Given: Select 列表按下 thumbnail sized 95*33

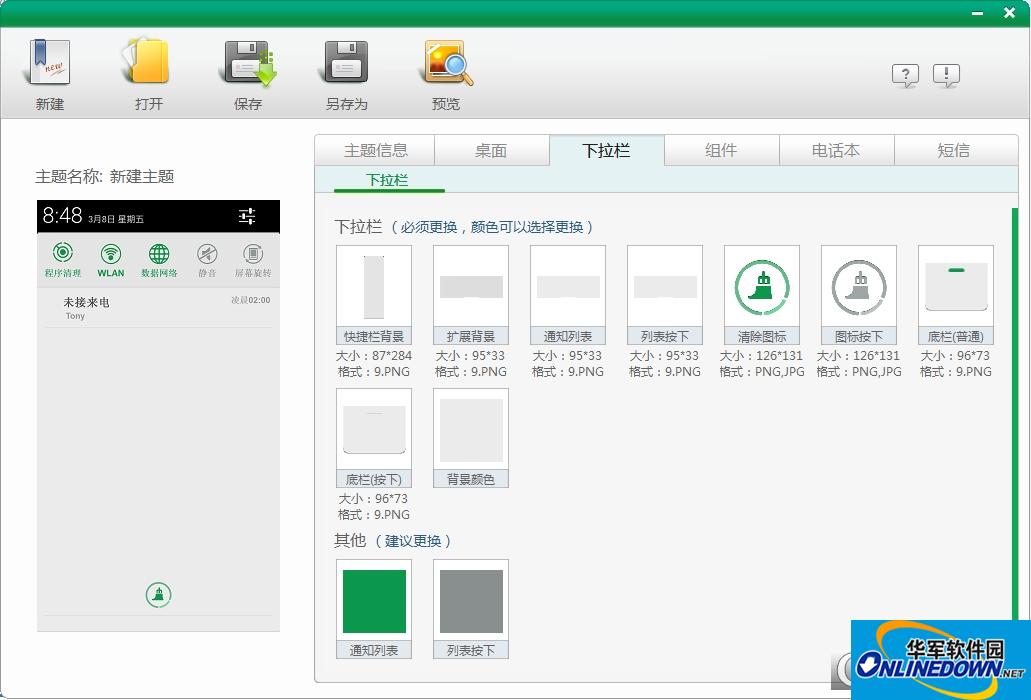Looking at the screenshot, I should coord(665,294).
